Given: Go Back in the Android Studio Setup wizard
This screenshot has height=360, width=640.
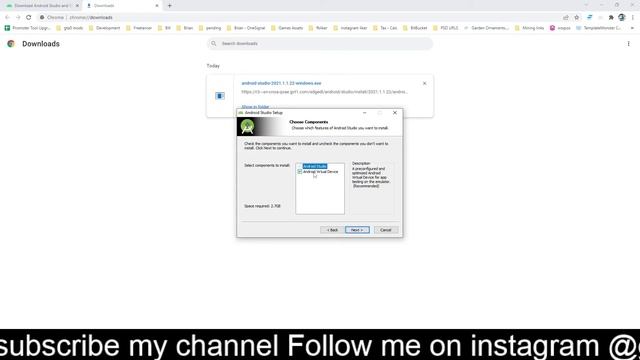Looking at the screenshot, I should point(332,230).
